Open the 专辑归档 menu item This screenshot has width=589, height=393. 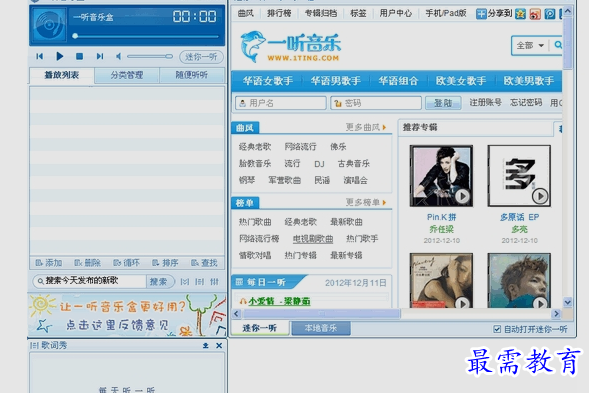[x=321, y=14]
